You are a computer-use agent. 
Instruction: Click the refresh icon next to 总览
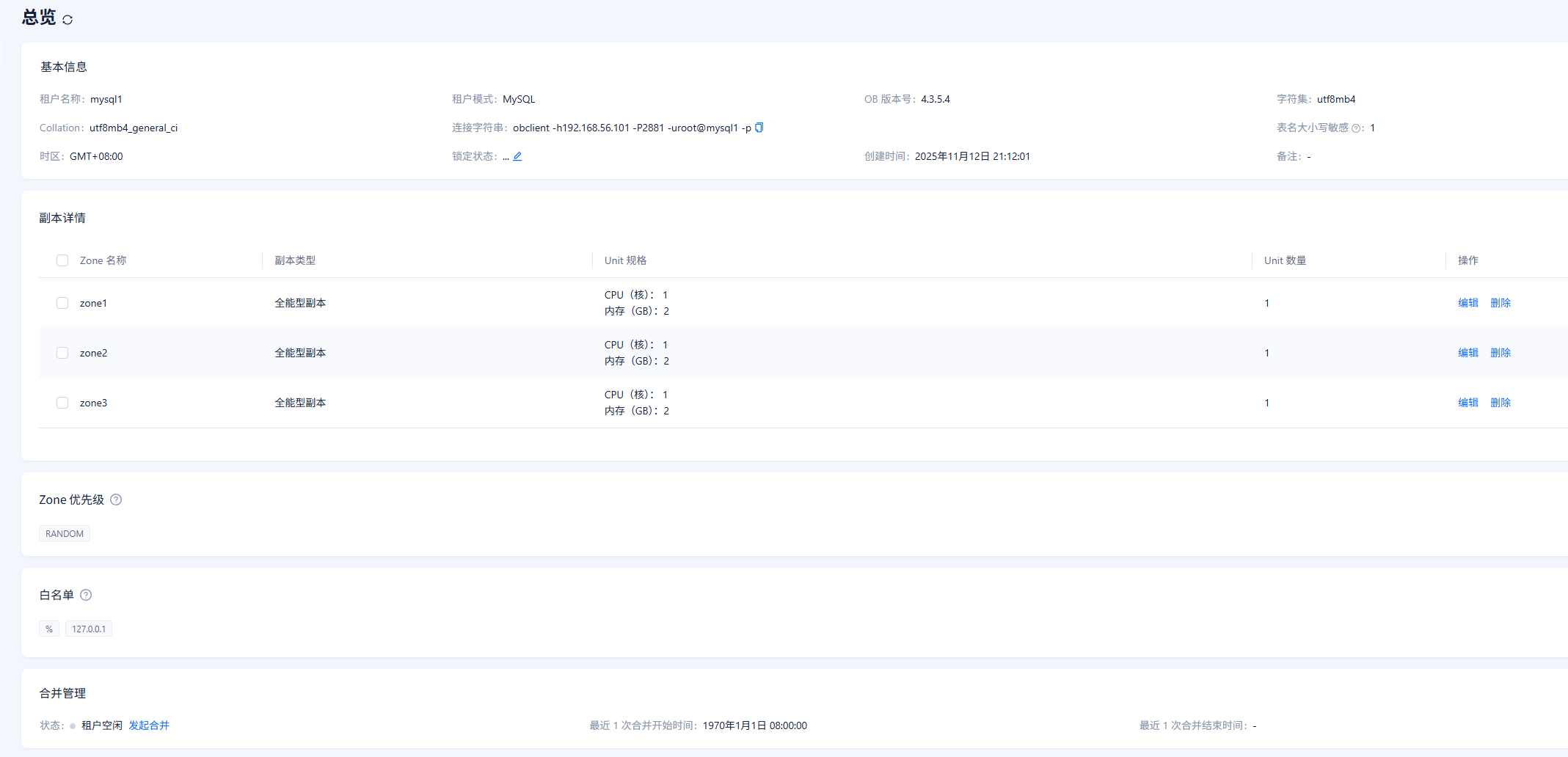tap(68, 20)
